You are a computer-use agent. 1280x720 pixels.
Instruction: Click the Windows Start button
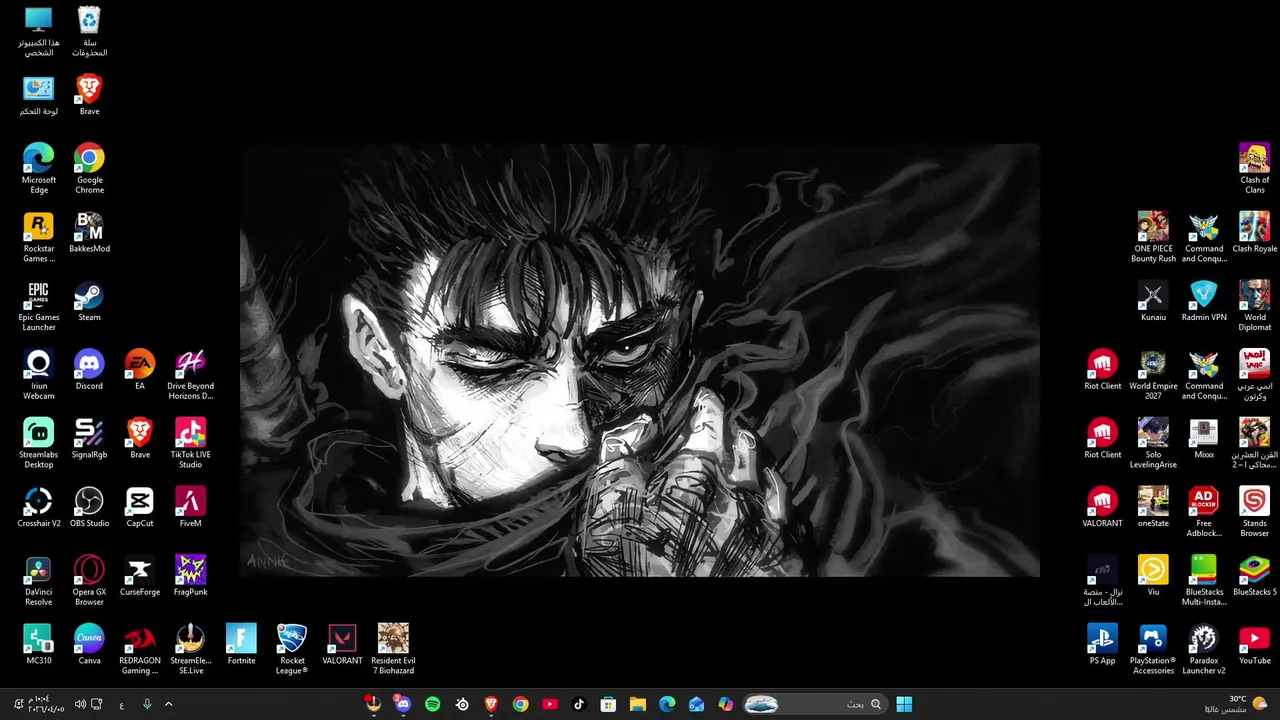tap(904, 704)
